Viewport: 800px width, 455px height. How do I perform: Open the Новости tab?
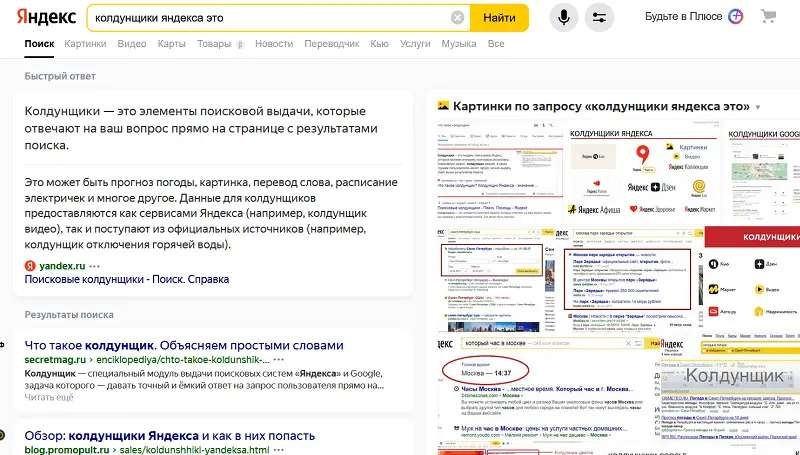(274, 44)
